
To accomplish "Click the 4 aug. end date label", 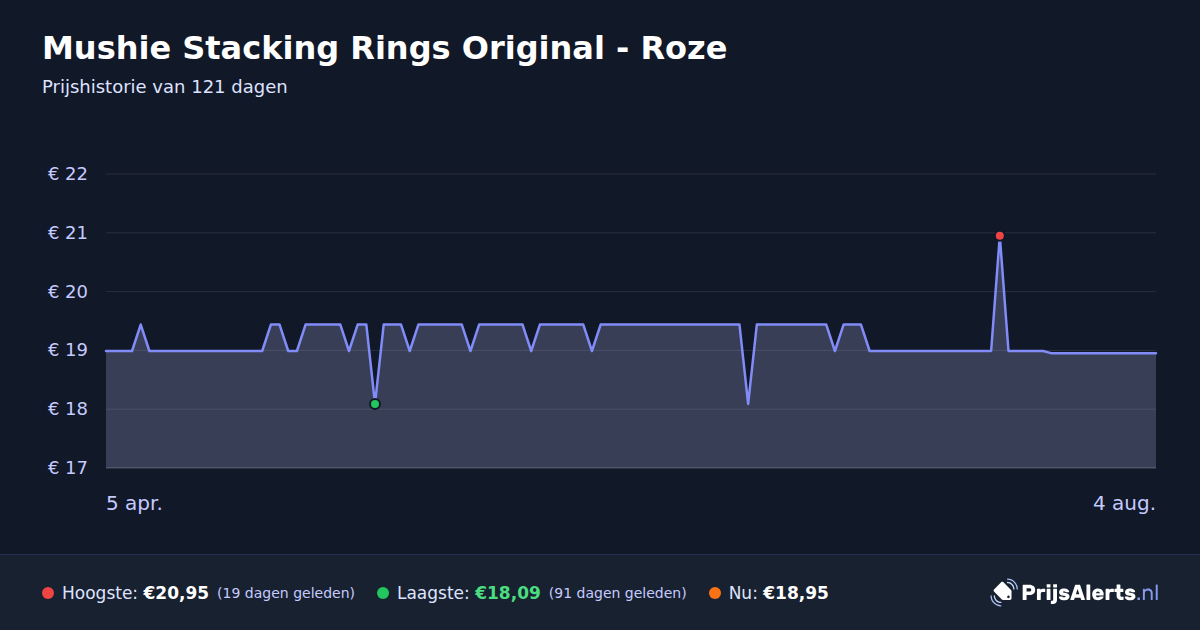I will tap(1124, 504).
